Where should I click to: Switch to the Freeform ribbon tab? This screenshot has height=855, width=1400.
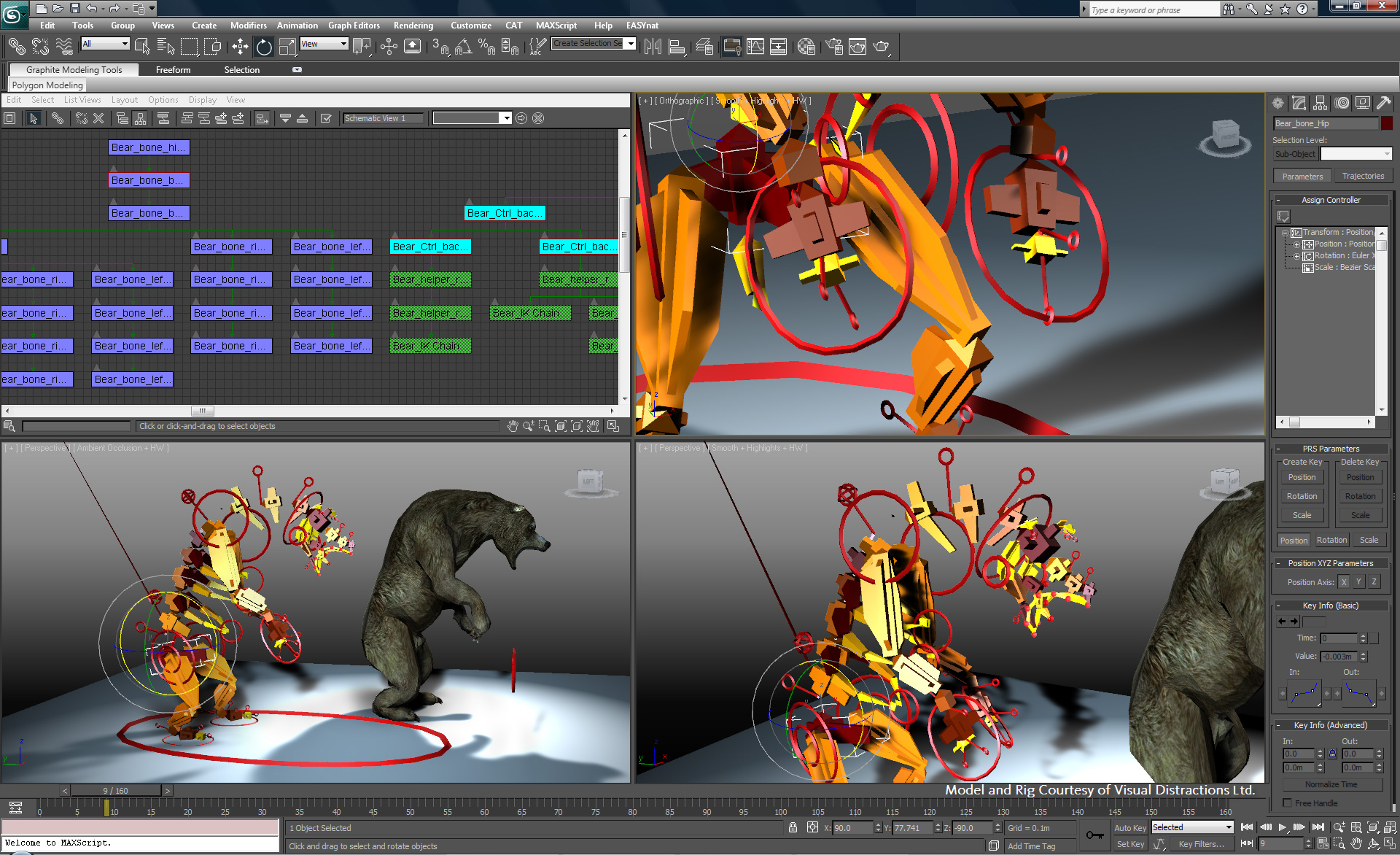173,70
